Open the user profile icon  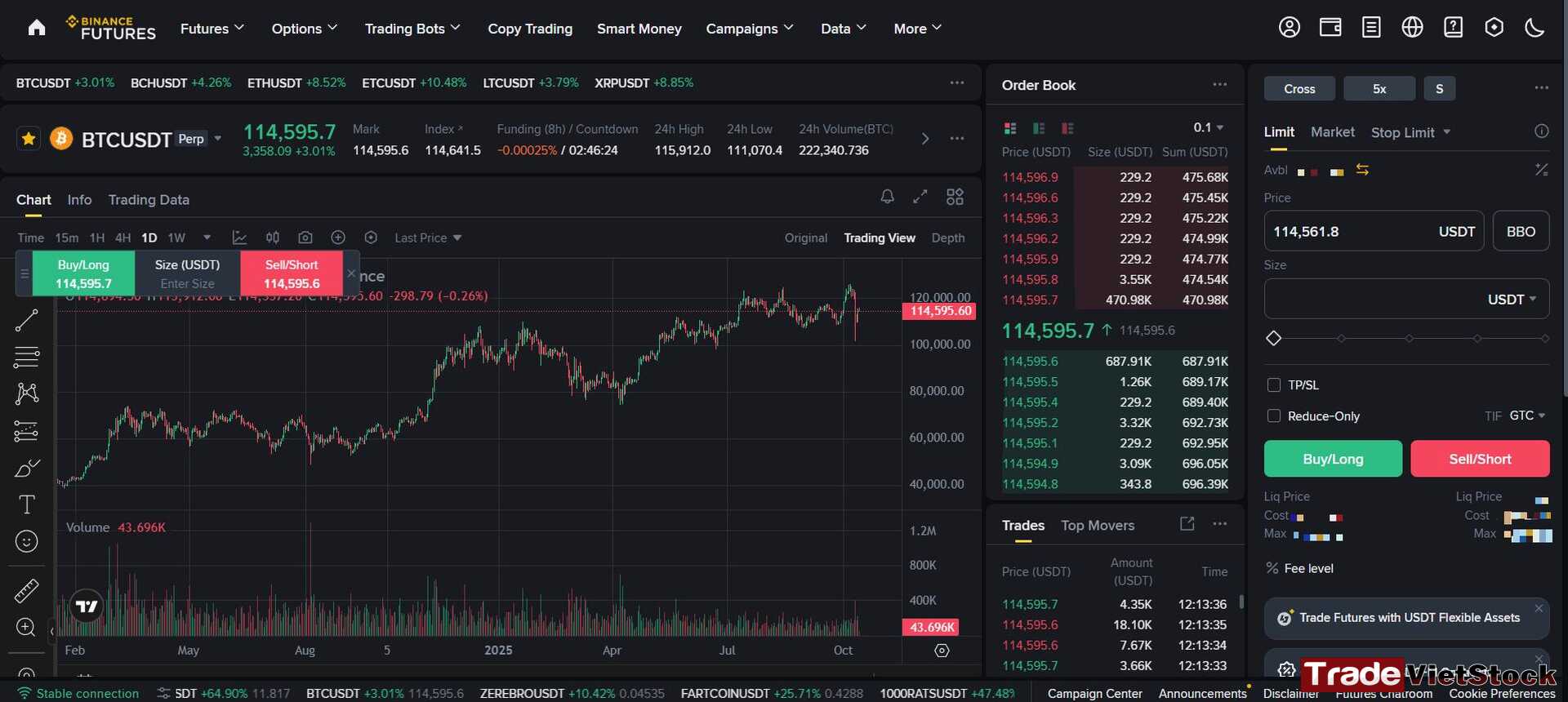click(x=1290, y=28)
